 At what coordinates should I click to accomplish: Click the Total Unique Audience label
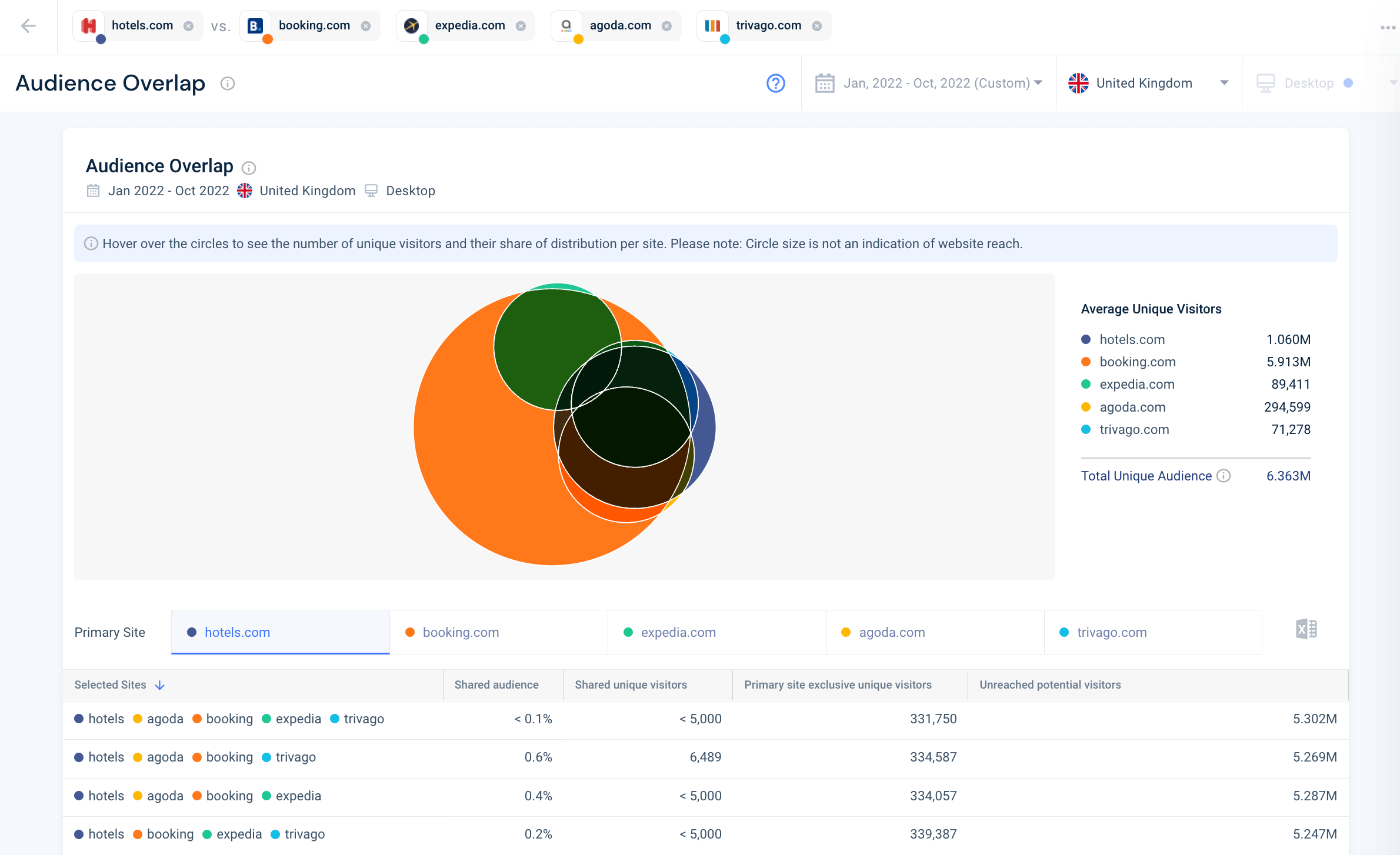click(x=1146, y=476)
